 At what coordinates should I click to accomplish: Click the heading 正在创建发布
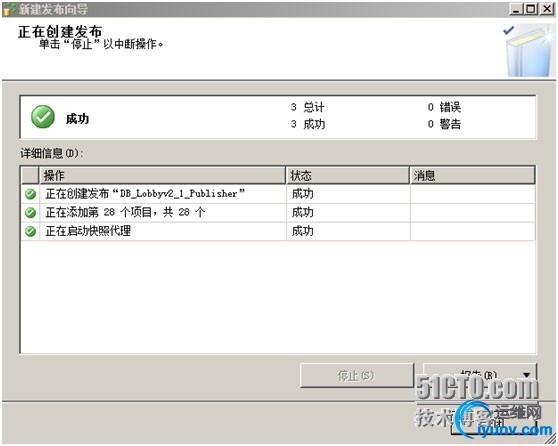[x=60, y=31]
